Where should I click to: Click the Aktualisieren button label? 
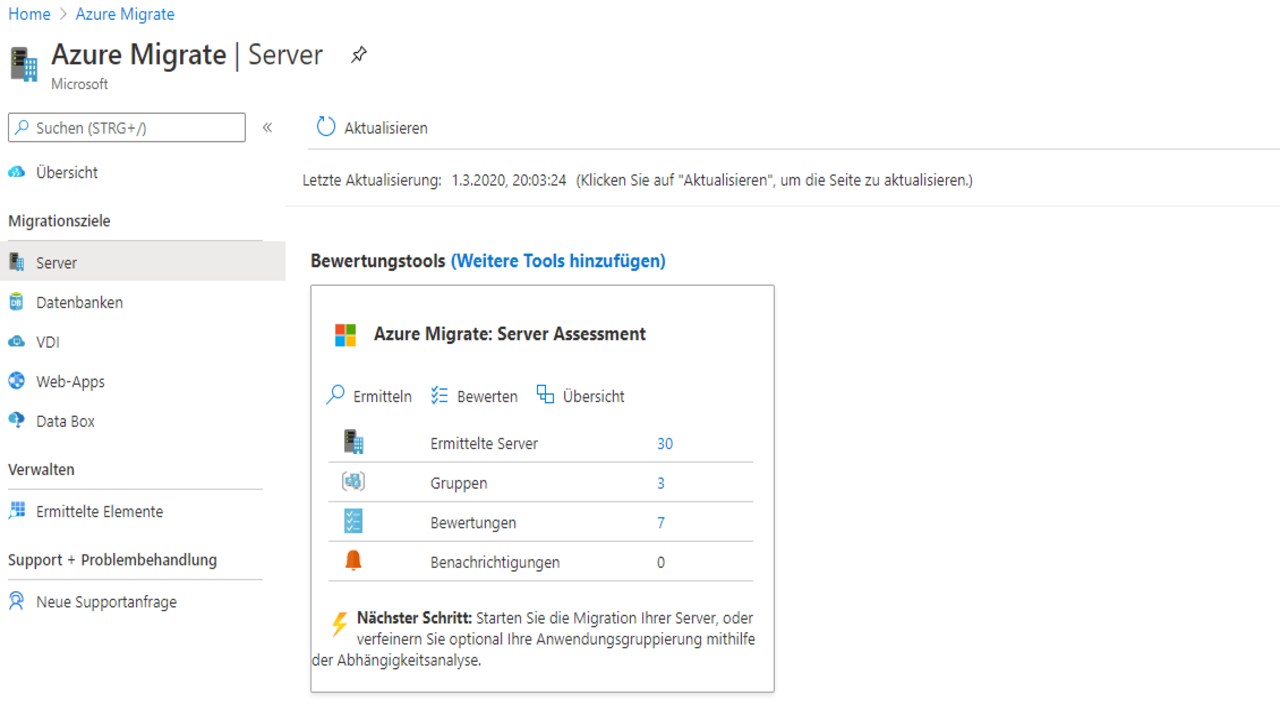pyautogui.click(x=386, y=128)
